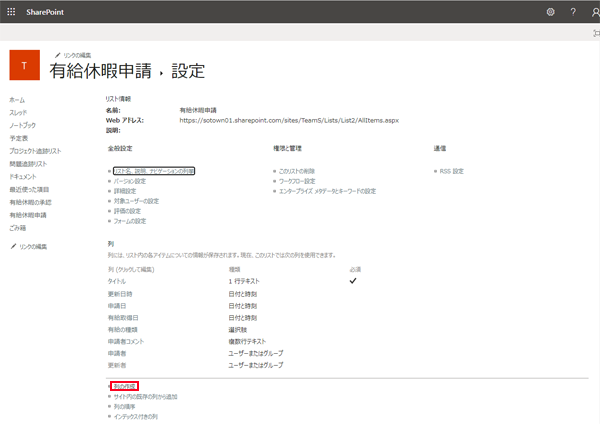Open the user account icon
600x424 pixels.
point(595,12)
